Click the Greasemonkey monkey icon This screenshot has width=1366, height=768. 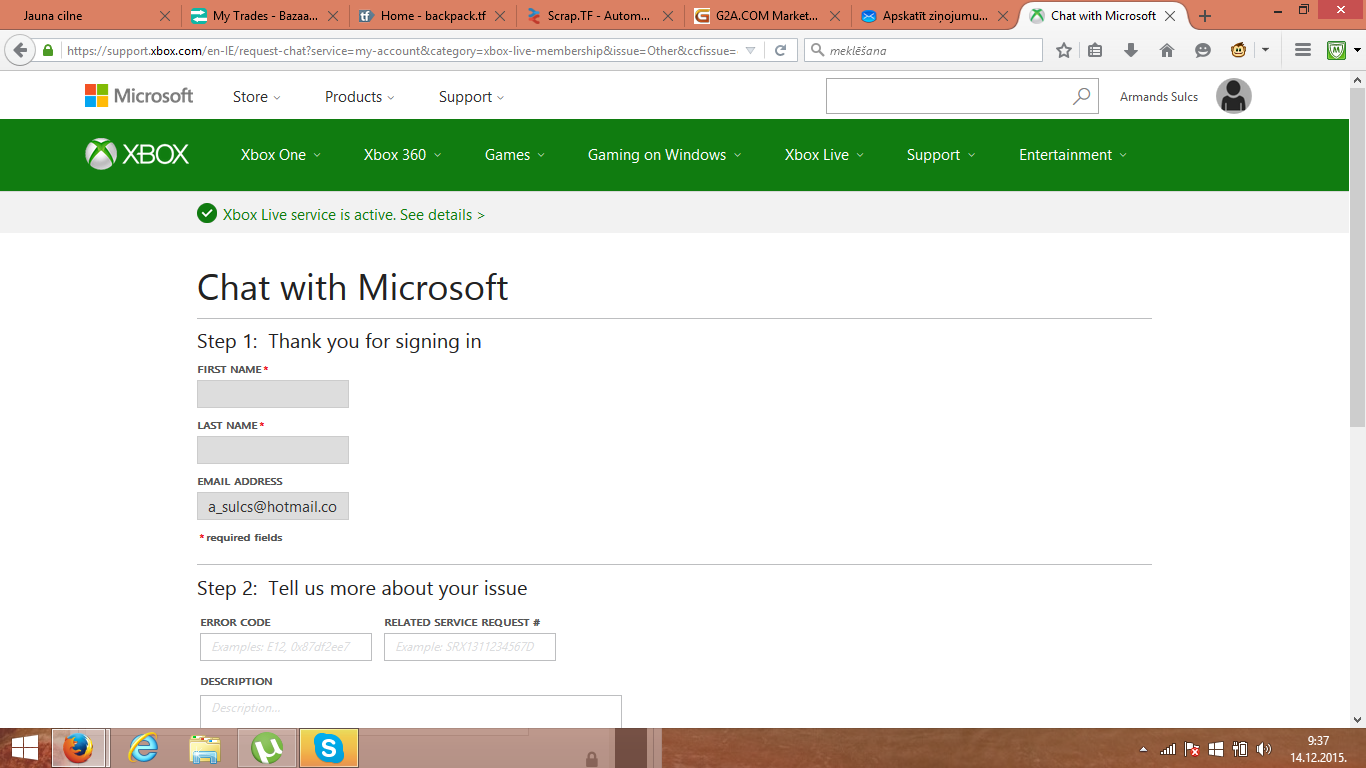[x=1238, y=50]
